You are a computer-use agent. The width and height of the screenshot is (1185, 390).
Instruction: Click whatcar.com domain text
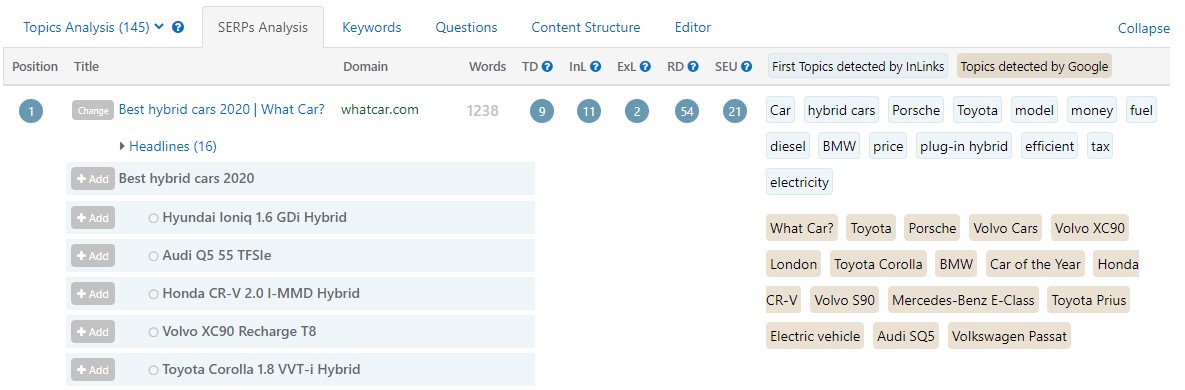pyautogui.click(x=379, y=110)
